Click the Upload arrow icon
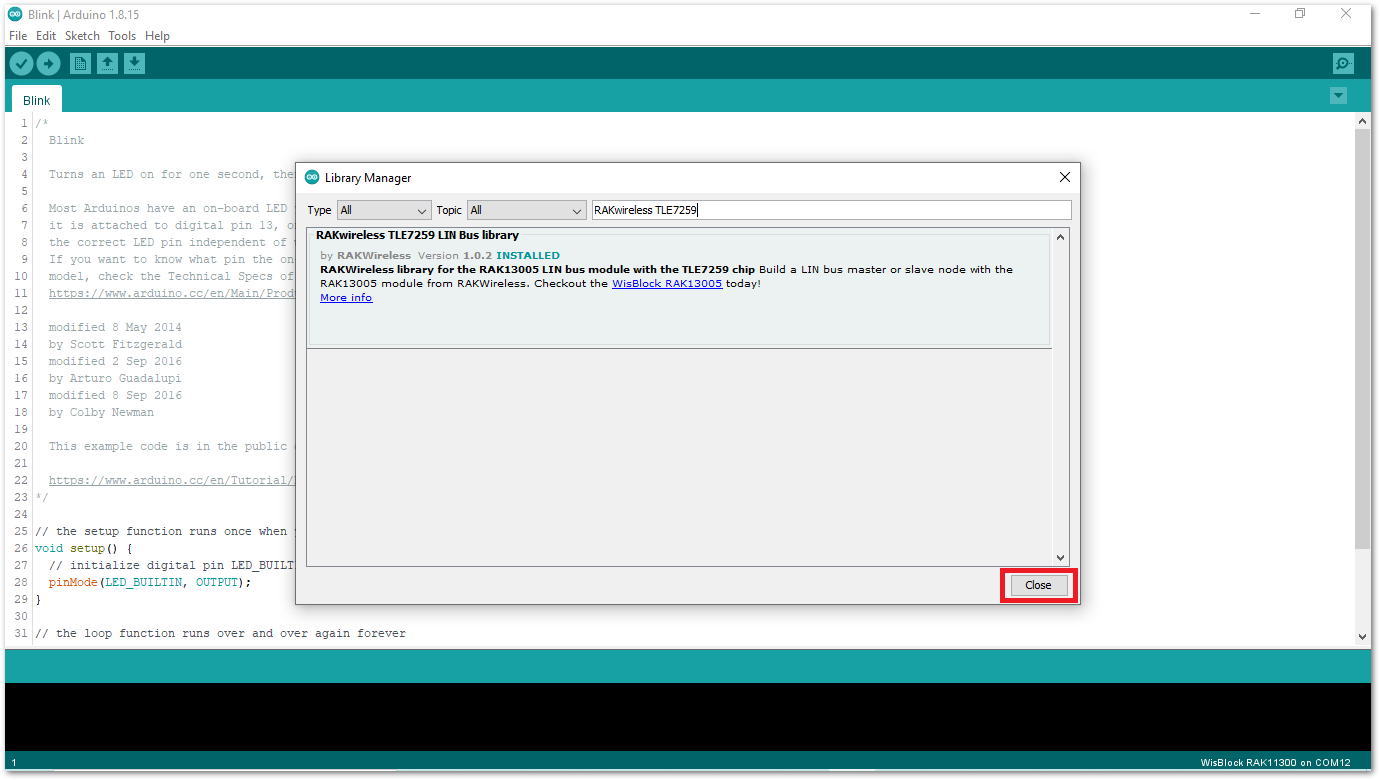 [48, 64]
